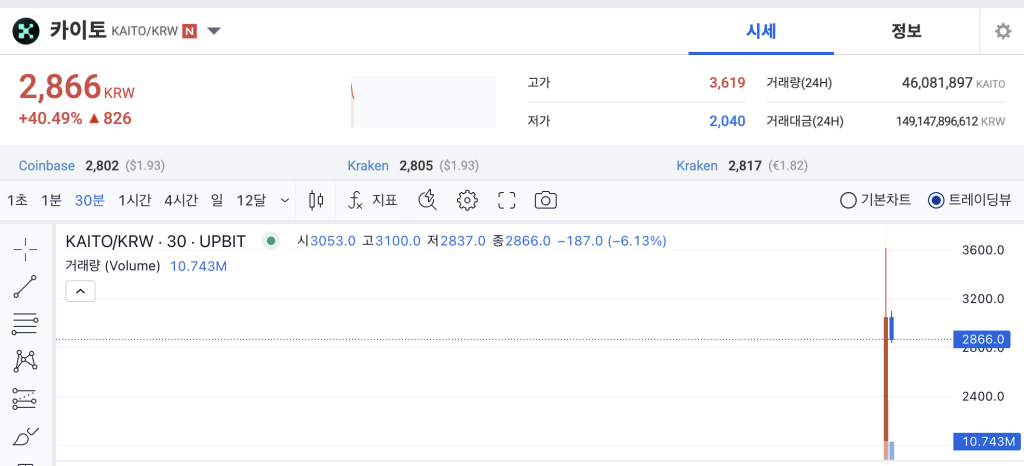This screenshot has height=466, width=1024.
Task: Expand the market pair dropdown arrow
Action: (x=214, y=31)
